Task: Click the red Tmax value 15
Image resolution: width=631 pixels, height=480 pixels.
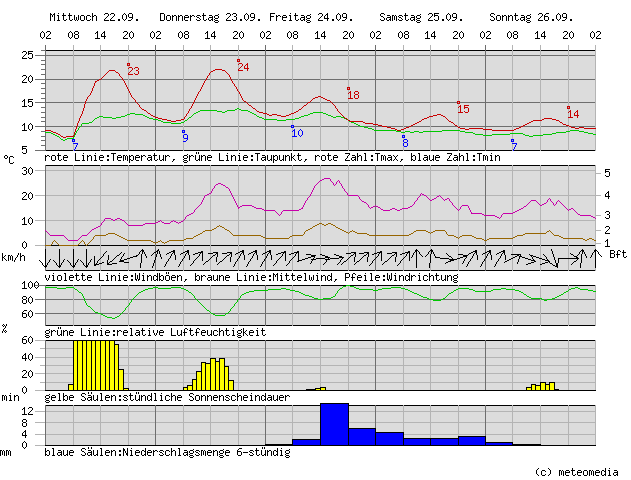Action: pos(463,109)
